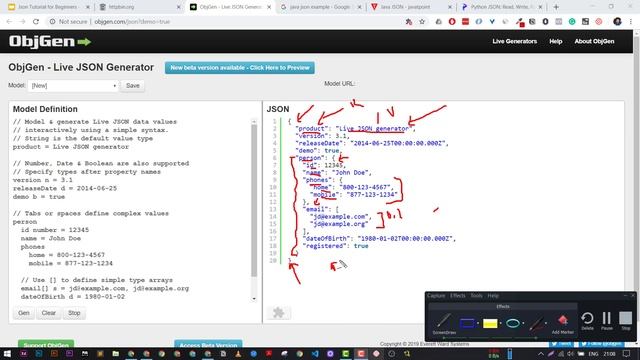Click the new beta version preview banner
The image size is (640, 360).
point(240,68)
